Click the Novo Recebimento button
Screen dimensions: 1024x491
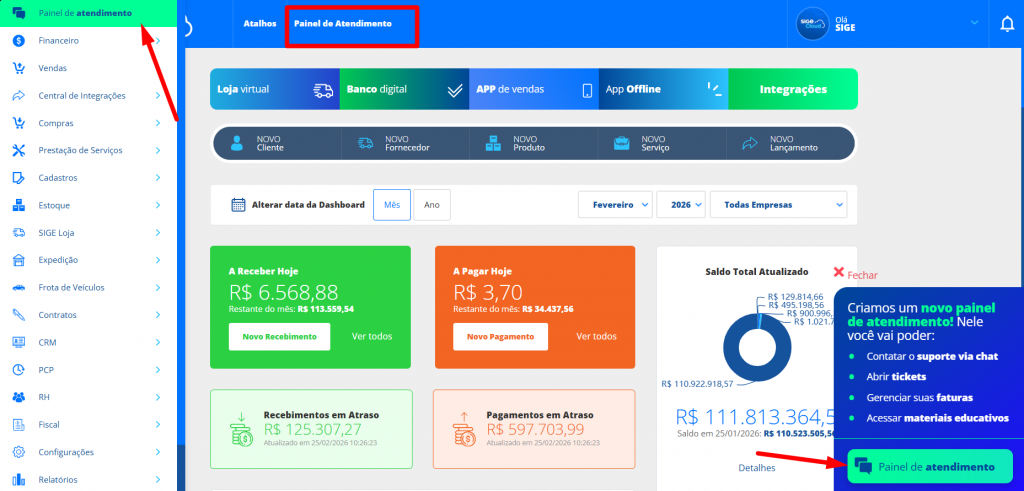(x=279, y=337)
